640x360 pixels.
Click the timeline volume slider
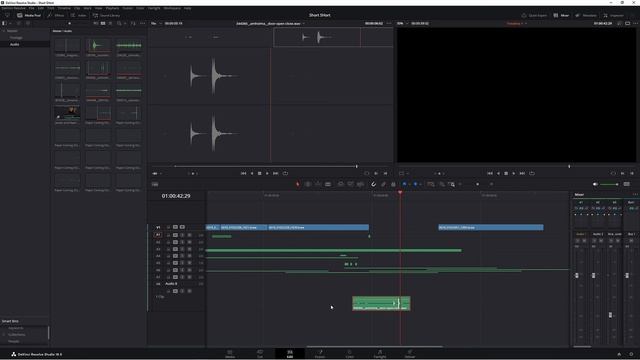[609, 184]
